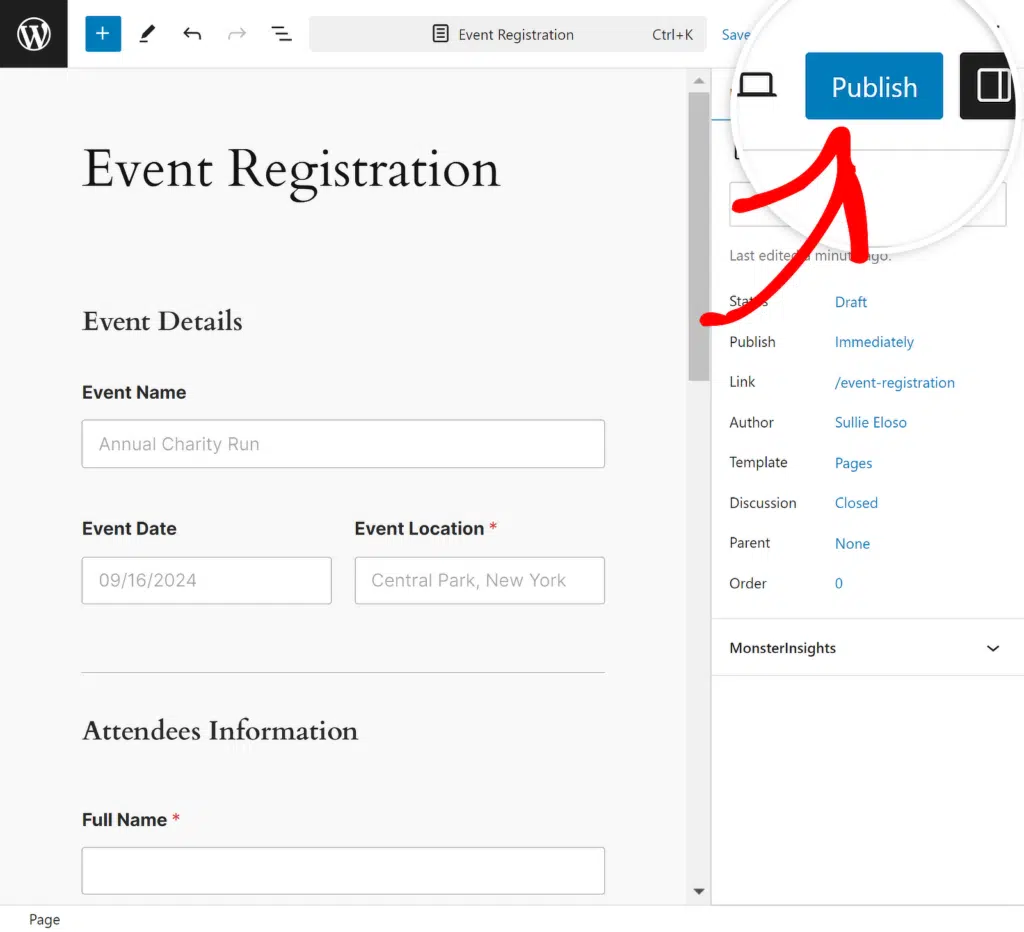Open the Draft status dropdown

(x=851, y=302)
